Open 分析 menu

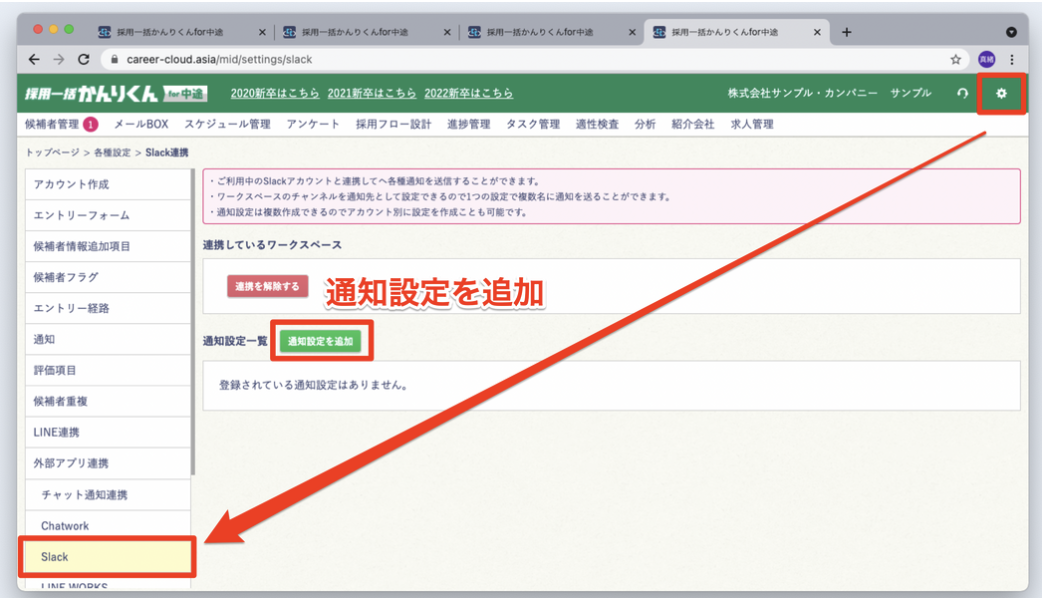(x=645, y=124)
